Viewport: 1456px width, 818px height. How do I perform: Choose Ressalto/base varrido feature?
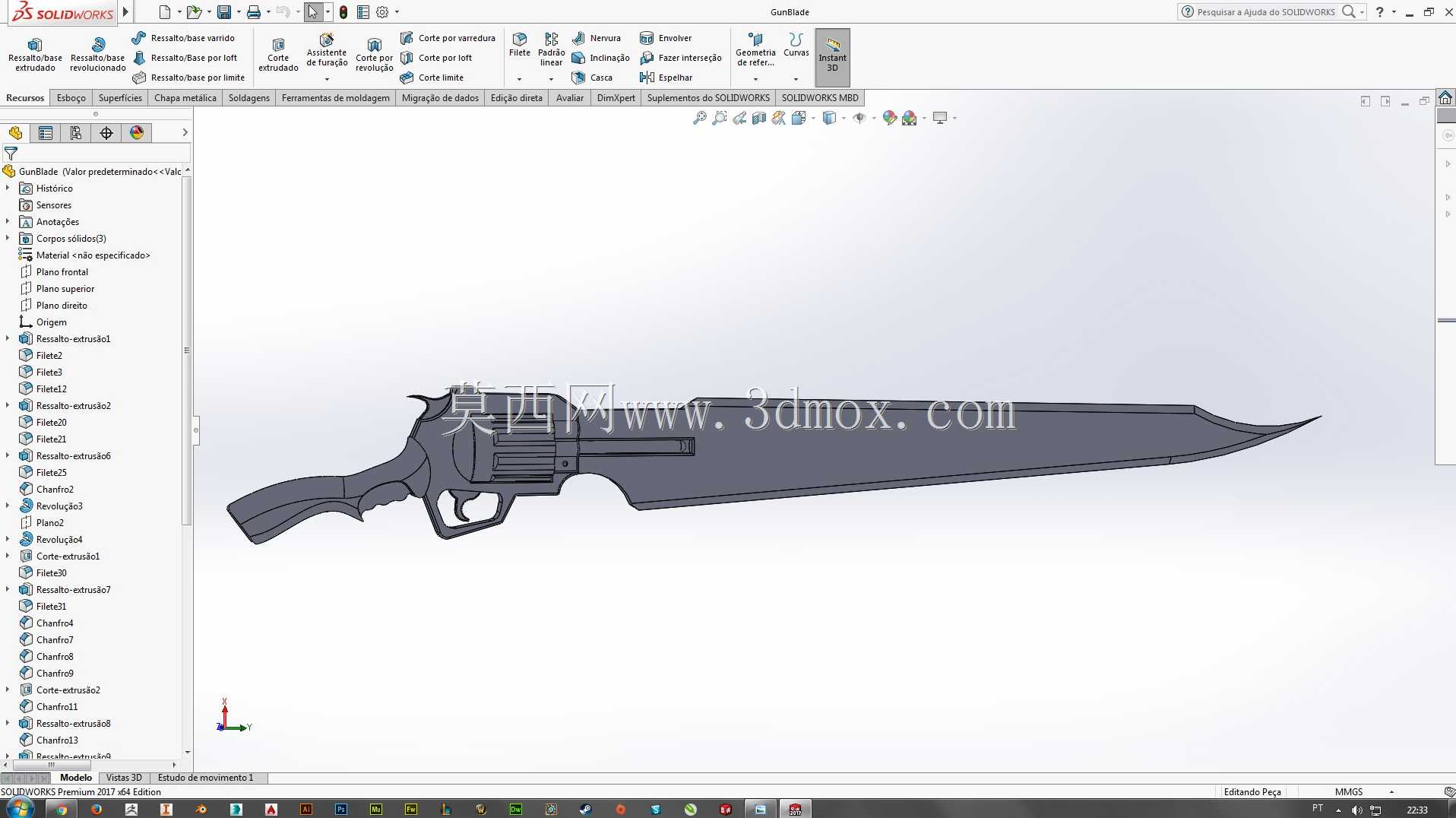184,38
